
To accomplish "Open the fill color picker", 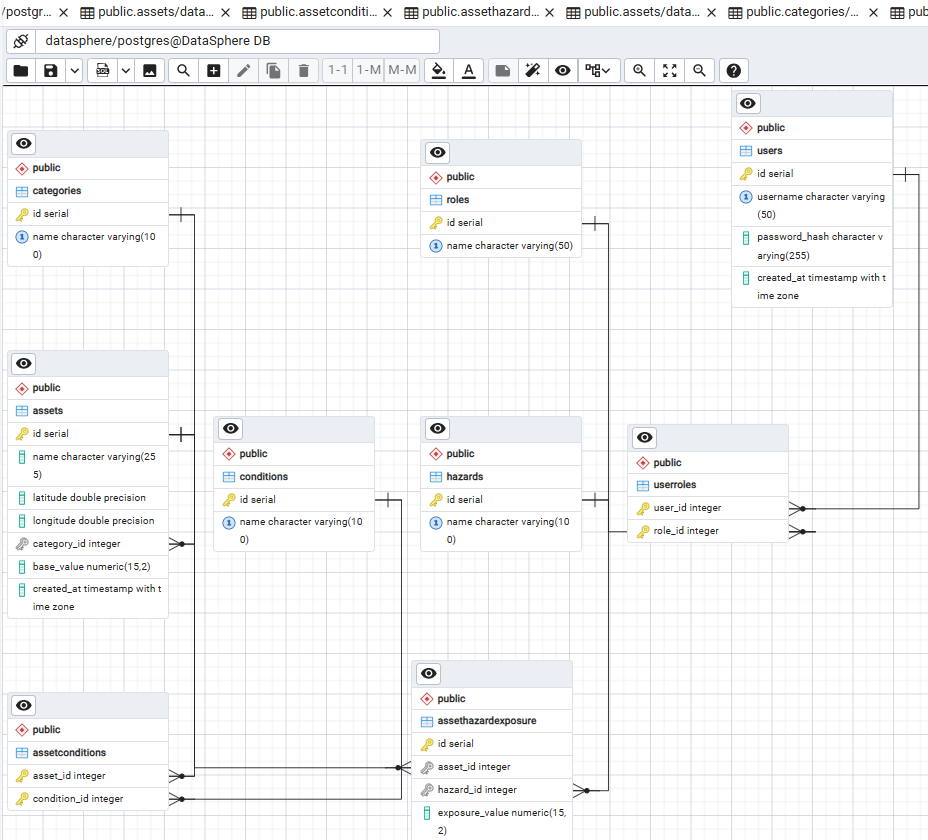I will (x=439, y=71).
